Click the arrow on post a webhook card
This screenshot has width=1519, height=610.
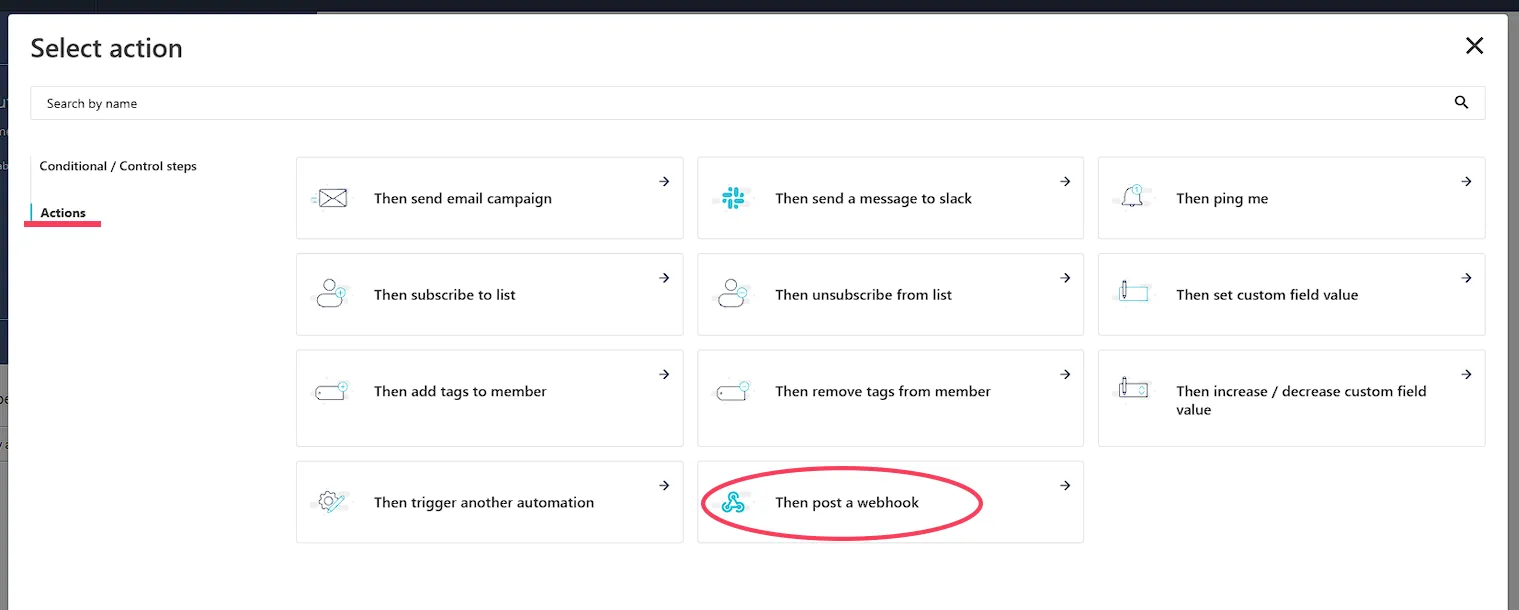(x=1065, y=485)
